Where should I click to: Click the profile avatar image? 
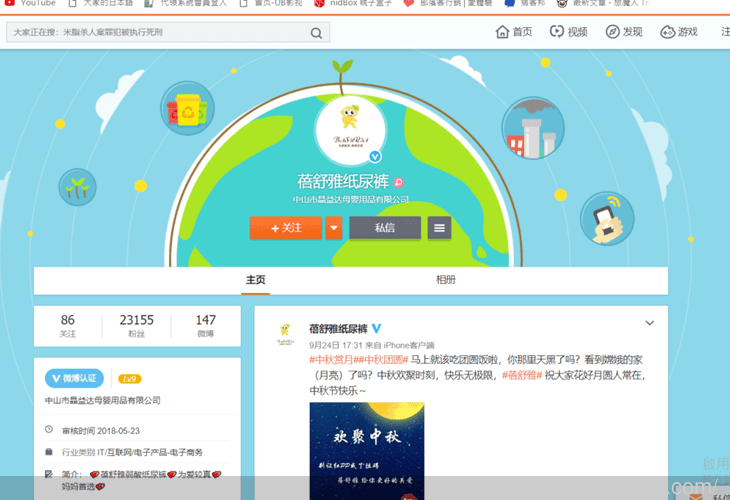click(350, 129)
